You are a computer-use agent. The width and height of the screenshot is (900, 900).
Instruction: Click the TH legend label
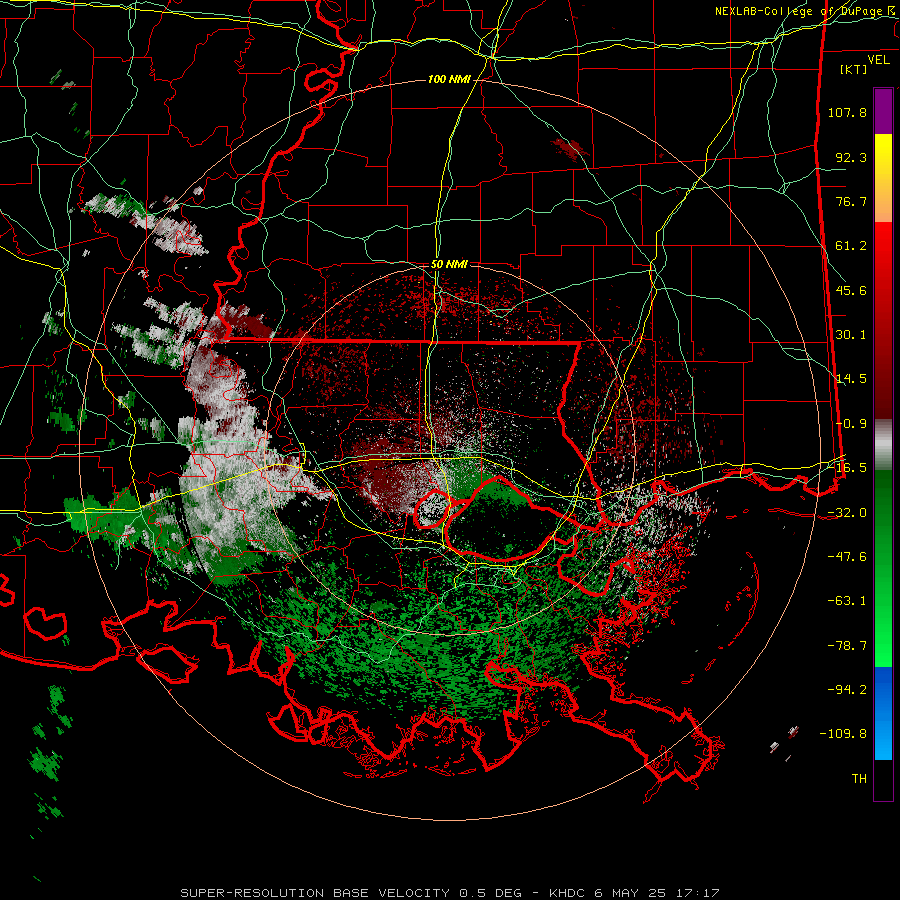859,779
